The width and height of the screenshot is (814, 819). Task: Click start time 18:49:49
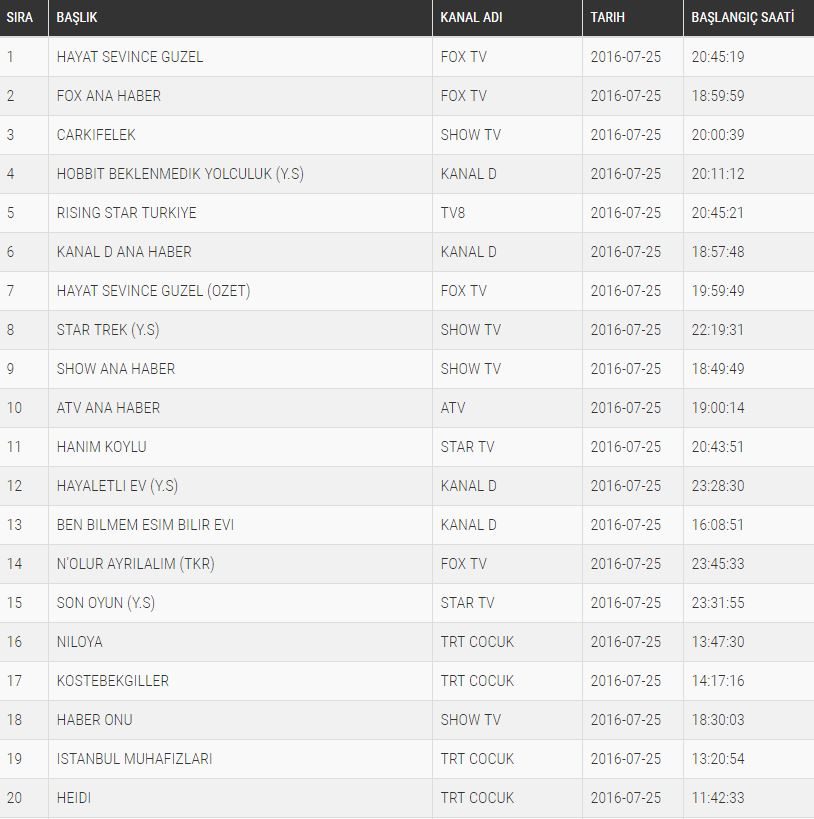(718, 369)
